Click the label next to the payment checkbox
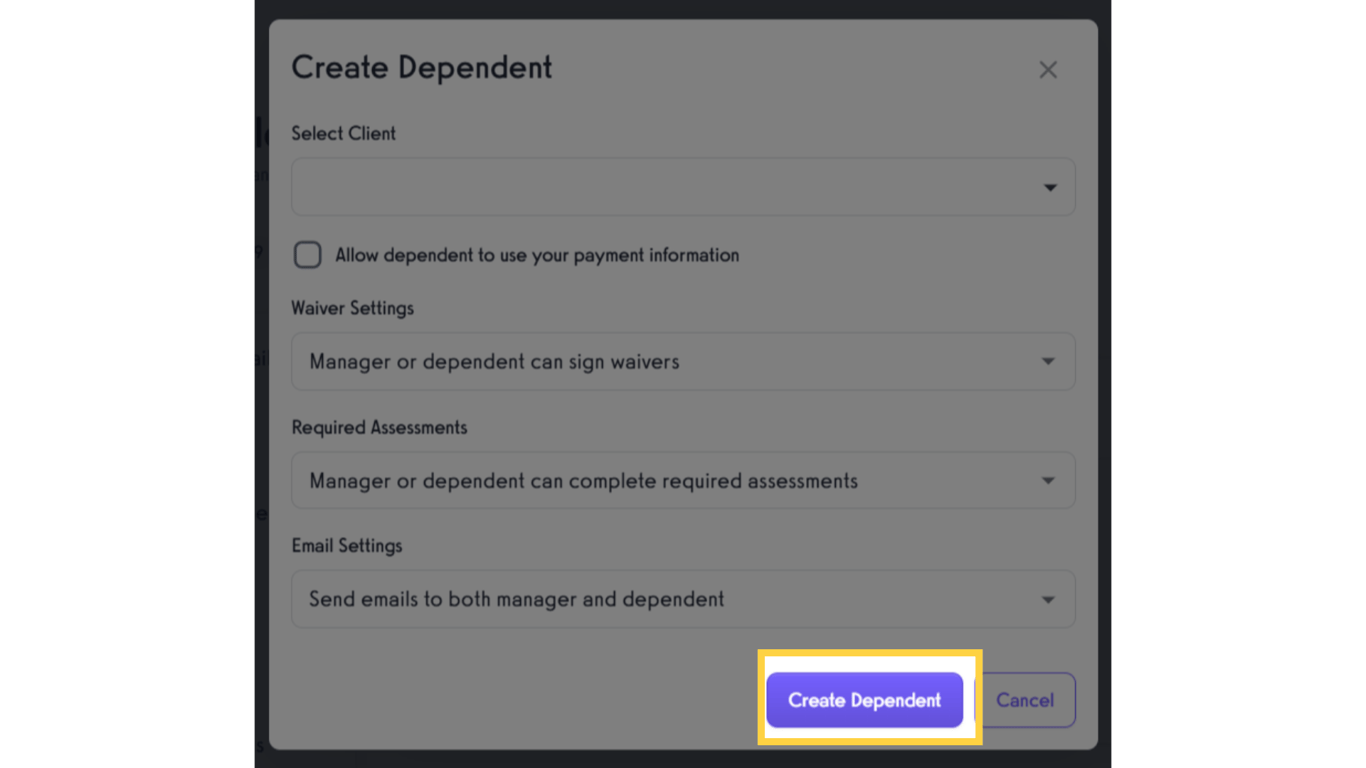Screen dimensions: 1366x768 click(522, 255)
